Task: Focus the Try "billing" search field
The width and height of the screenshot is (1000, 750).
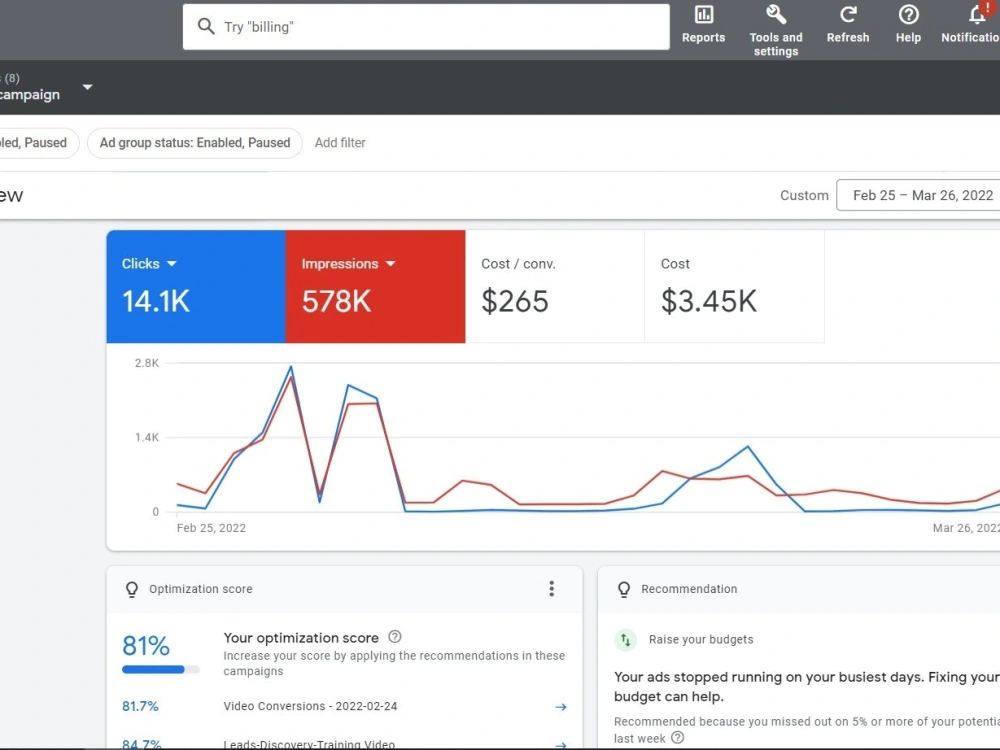Action: (x=426, y=27)
